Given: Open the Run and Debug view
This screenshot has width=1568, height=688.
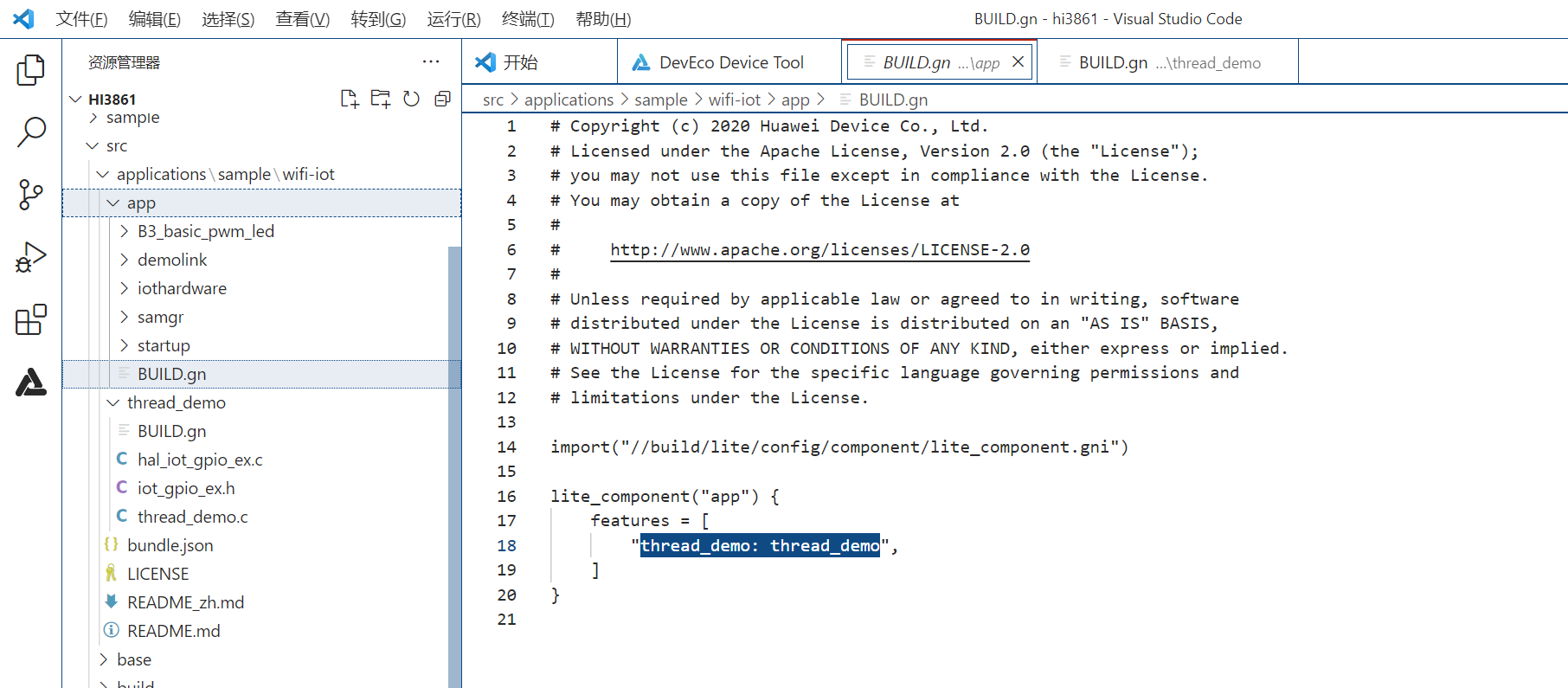Looking at the screenshot, I should coord(31,257).
